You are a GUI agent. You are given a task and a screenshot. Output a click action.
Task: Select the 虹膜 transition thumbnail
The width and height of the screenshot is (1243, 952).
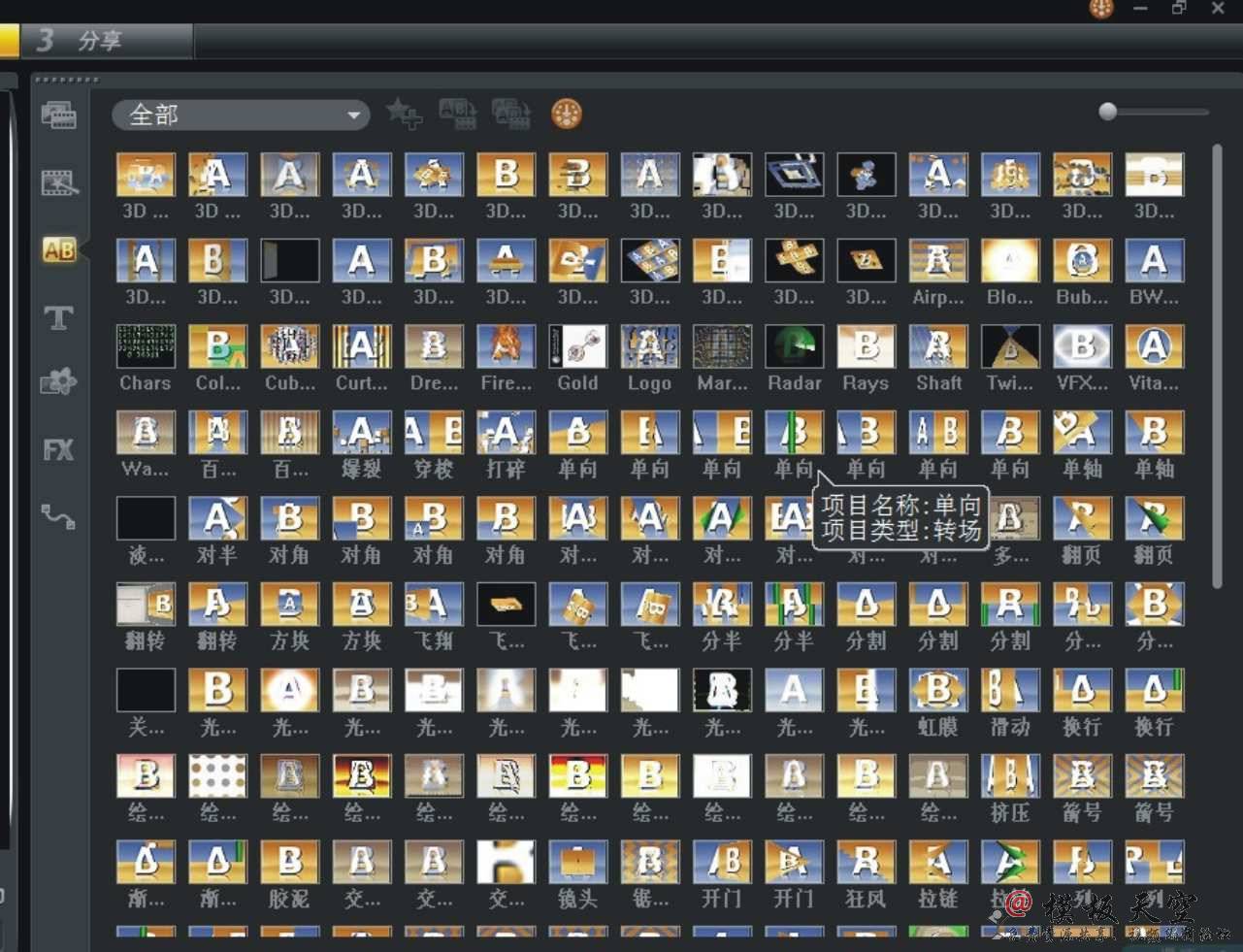click(x=938, y=690)
